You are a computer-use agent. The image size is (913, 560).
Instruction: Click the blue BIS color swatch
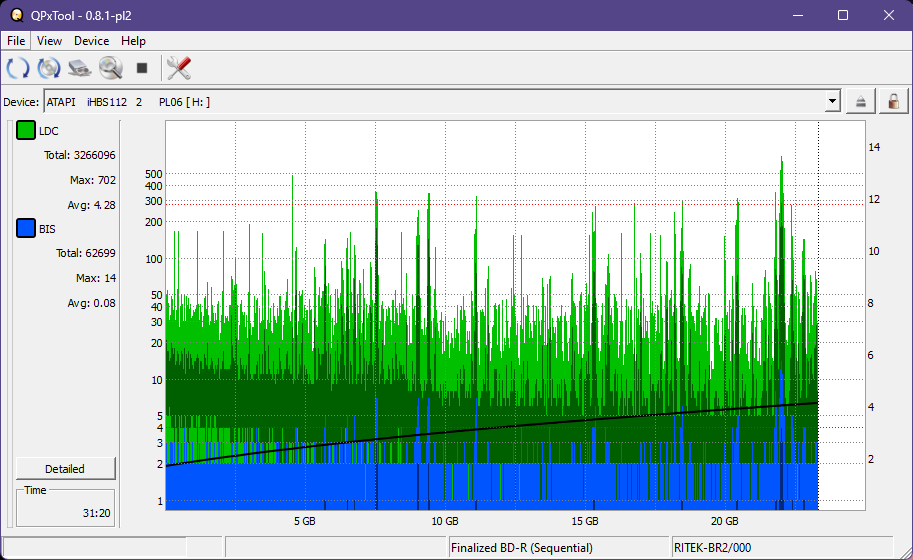(26, 228)
